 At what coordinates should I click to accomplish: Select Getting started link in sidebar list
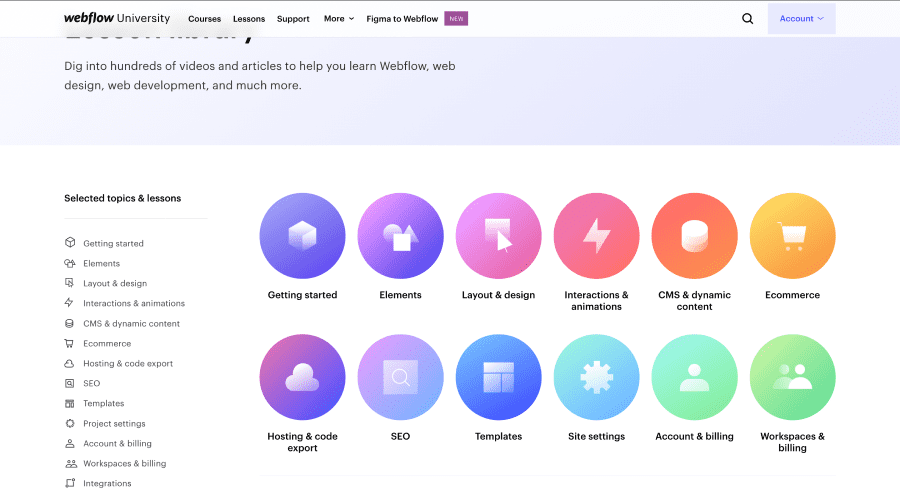tap(114, 243)
